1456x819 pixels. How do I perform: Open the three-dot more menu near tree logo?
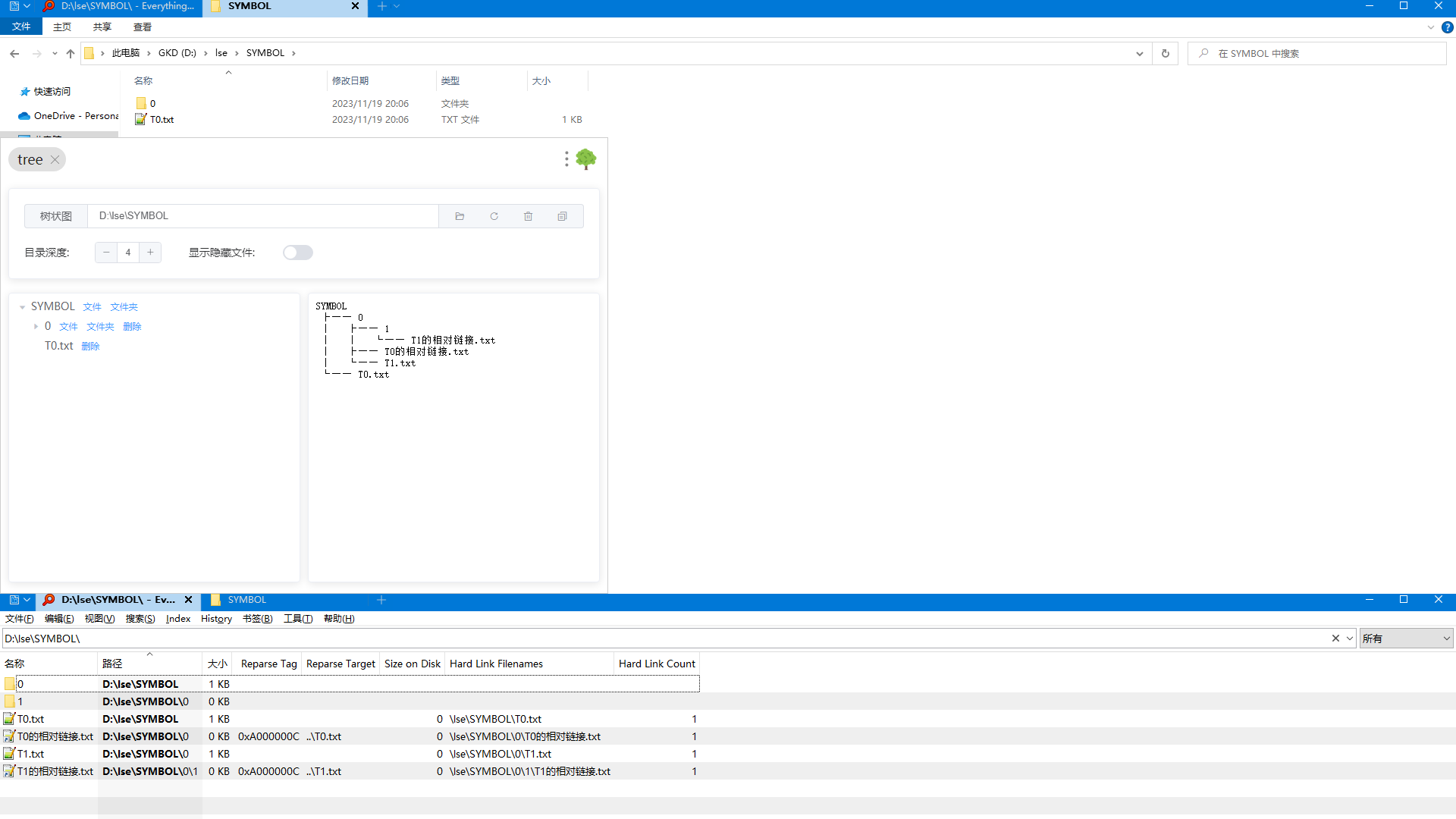click(566, 159)
